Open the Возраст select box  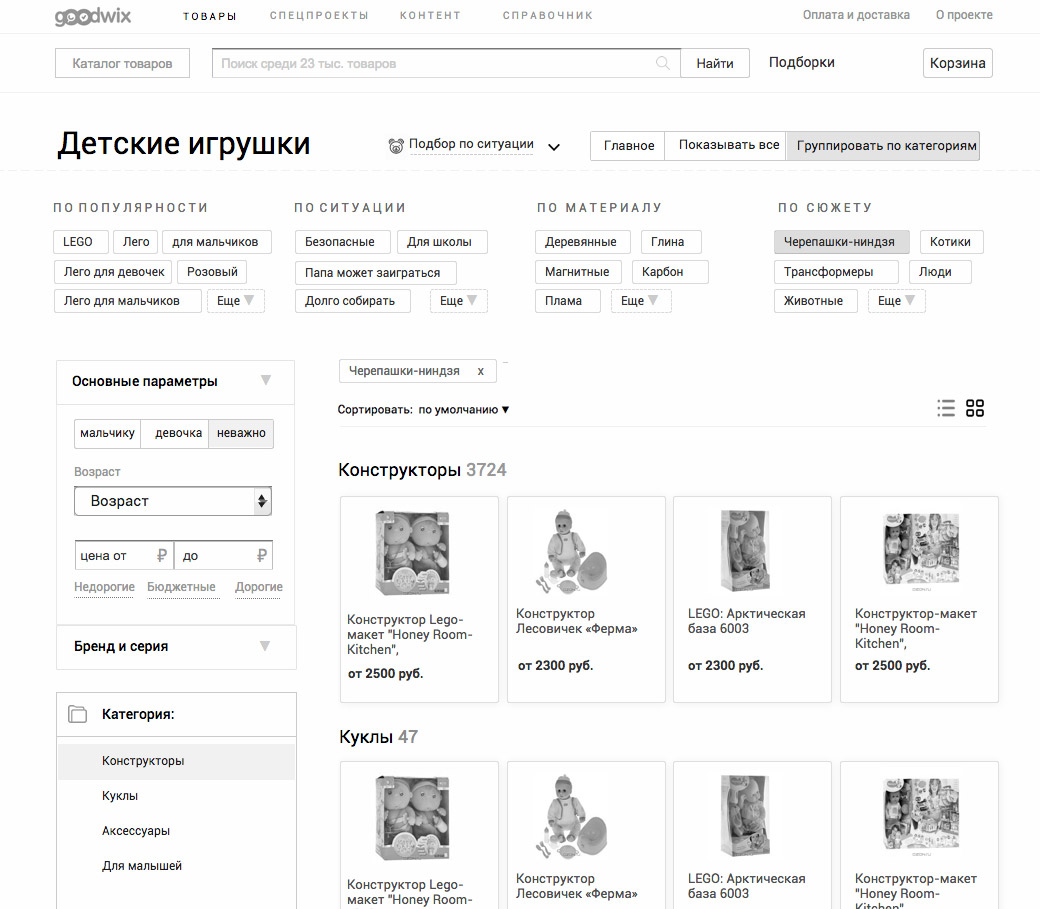(x=173, y=501)
